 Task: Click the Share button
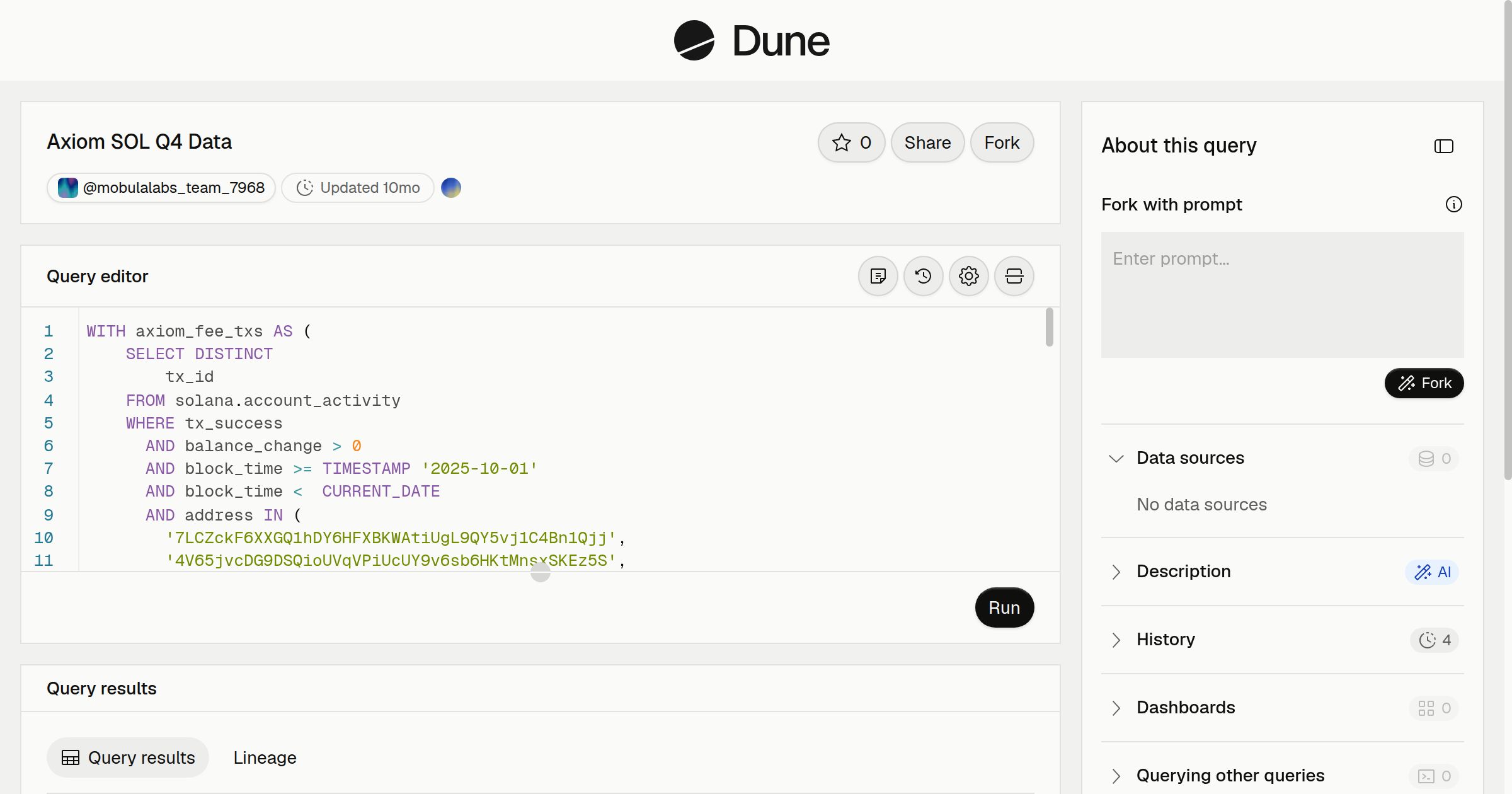click(x=927, y=142)
